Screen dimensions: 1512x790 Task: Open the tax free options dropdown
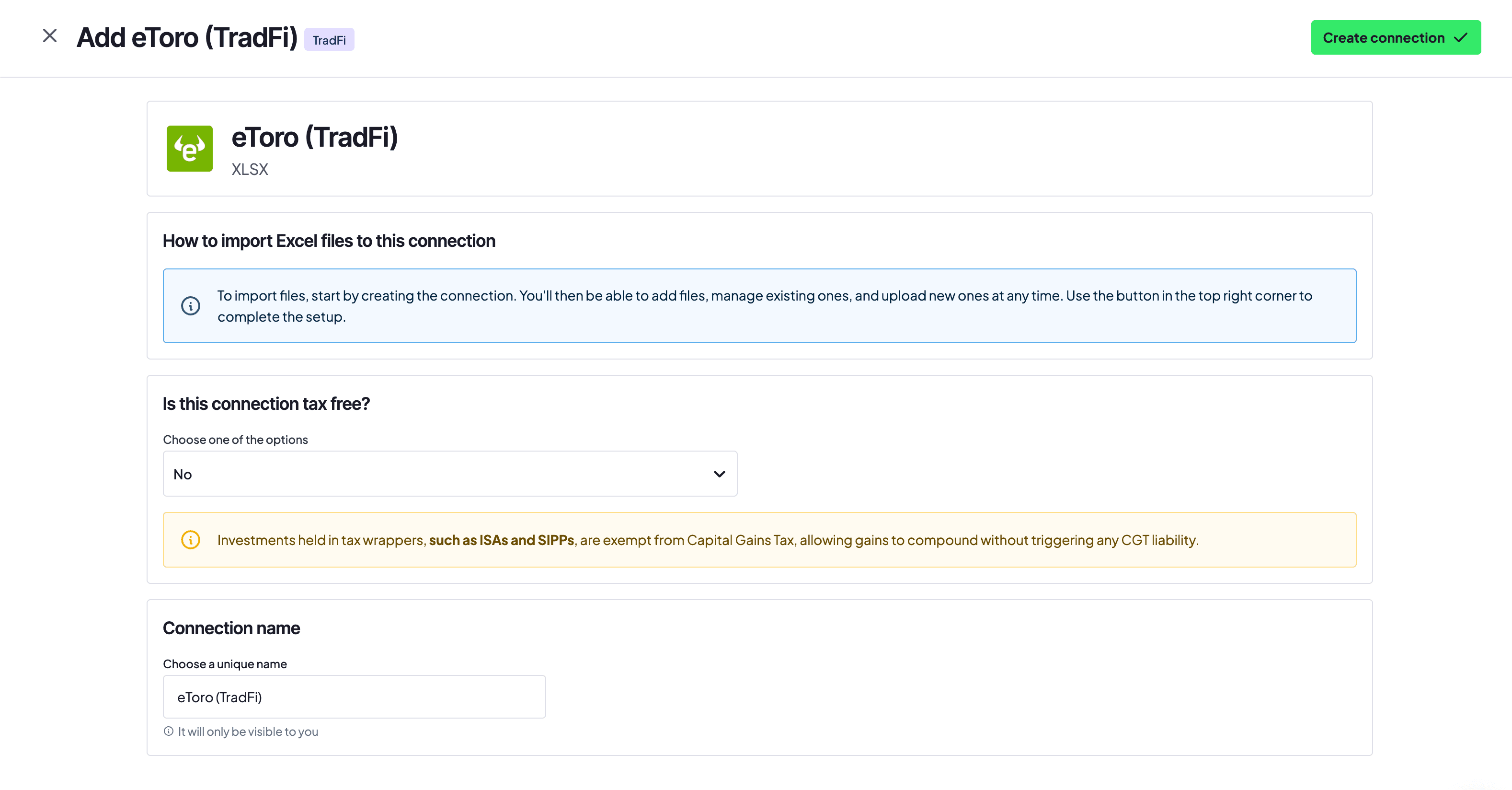(450, 474)
